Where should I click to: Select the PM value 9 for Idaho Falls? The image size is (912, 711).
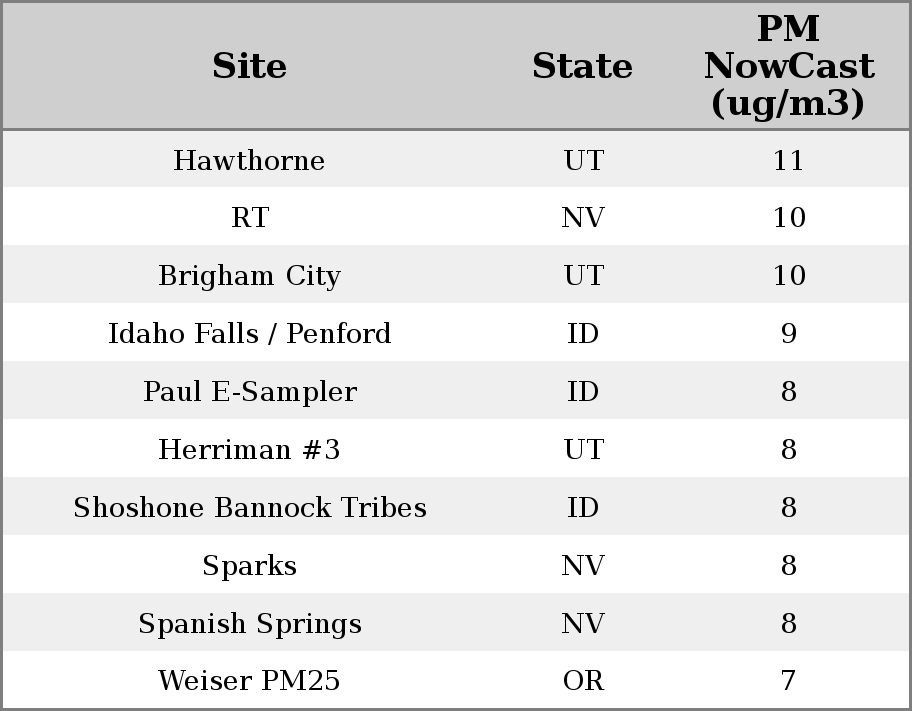pyautogui.click(x=788, y=334)
